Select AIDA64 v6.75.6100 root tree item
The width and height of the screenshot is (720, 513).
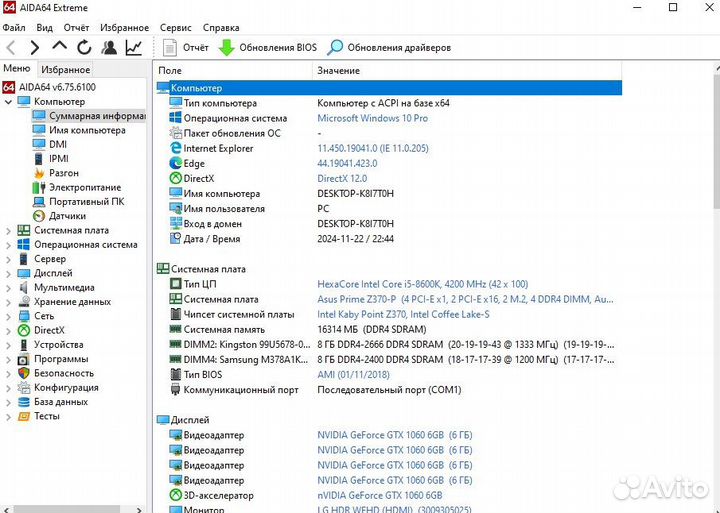click(x=57, y=87)
